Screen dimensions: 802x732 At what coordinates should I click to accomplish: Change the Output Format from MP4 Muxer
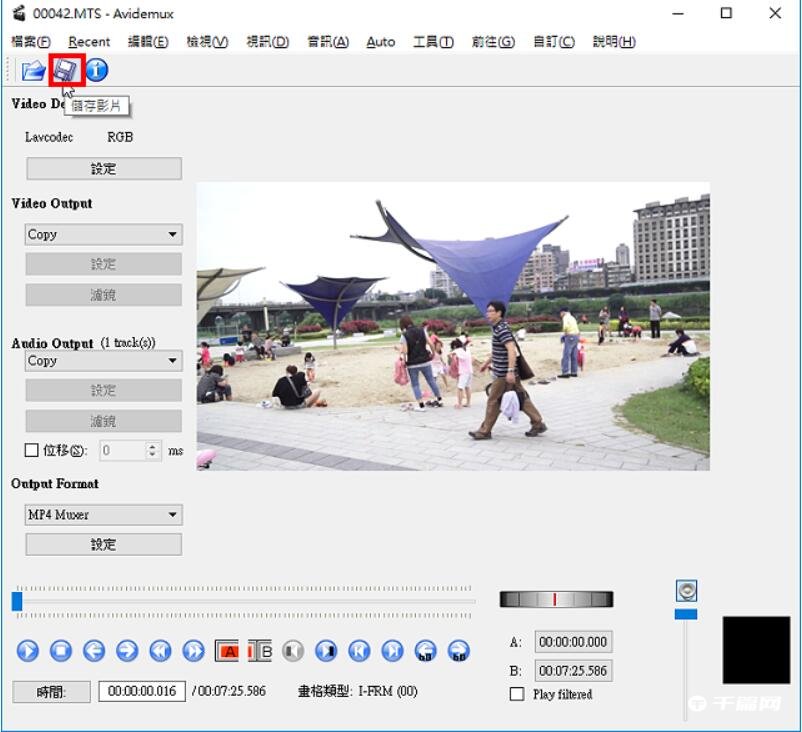point(102,514)
